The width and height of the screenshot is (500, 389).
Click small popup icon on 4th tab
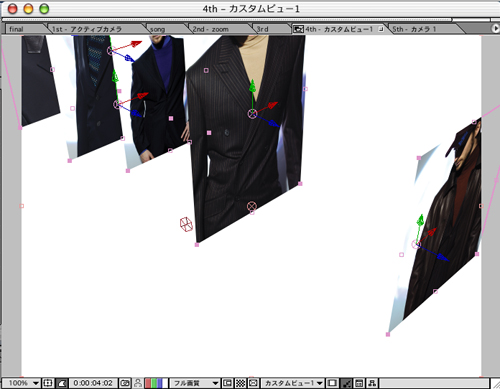click(380, 29)
